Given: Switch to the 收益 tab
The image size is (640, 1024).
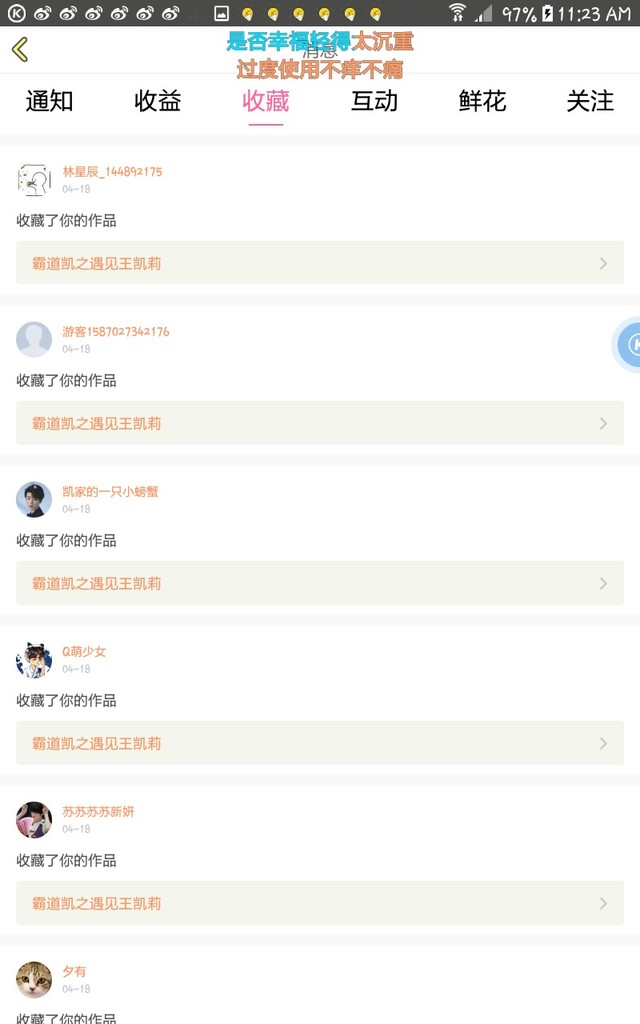Looking at the screenshot, I should pos(157,101).
